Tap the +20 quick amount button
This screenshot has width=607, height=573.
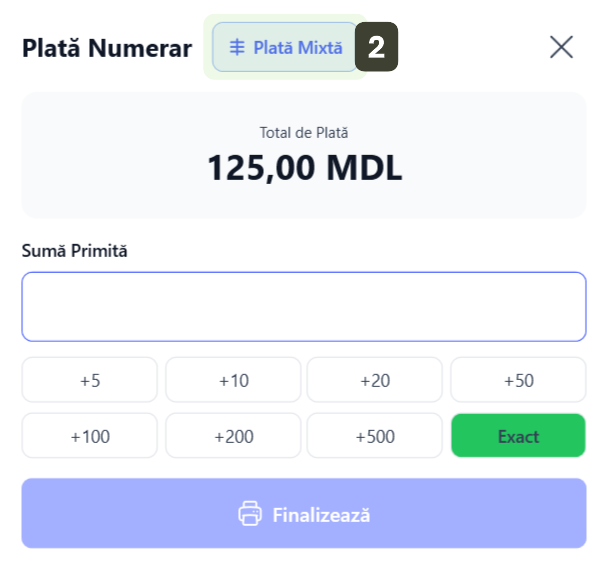pos(375,380)
